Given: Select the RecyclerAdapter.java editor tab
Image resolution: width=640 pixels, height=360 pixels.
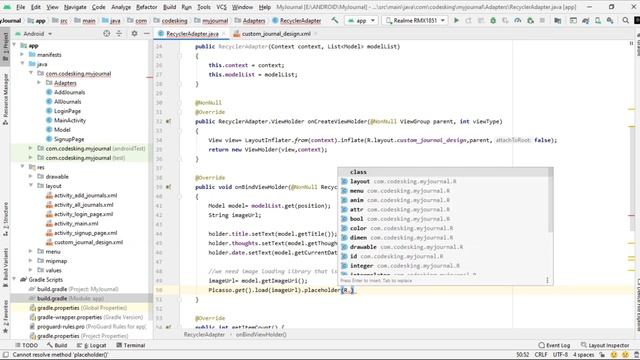Looking at the screenshot, I should [x=192, y=34].
